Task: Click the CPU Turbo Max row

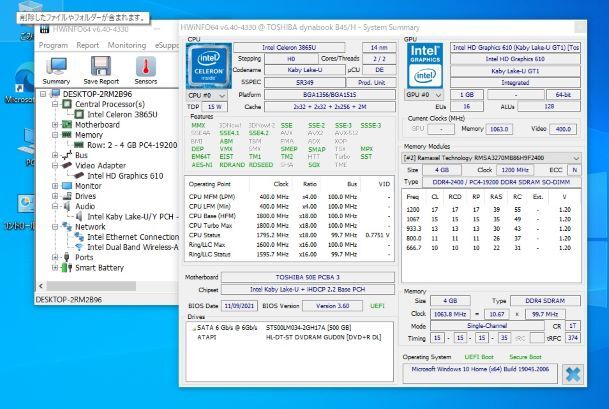Action: pyautogui.click(x=289, y=225)
